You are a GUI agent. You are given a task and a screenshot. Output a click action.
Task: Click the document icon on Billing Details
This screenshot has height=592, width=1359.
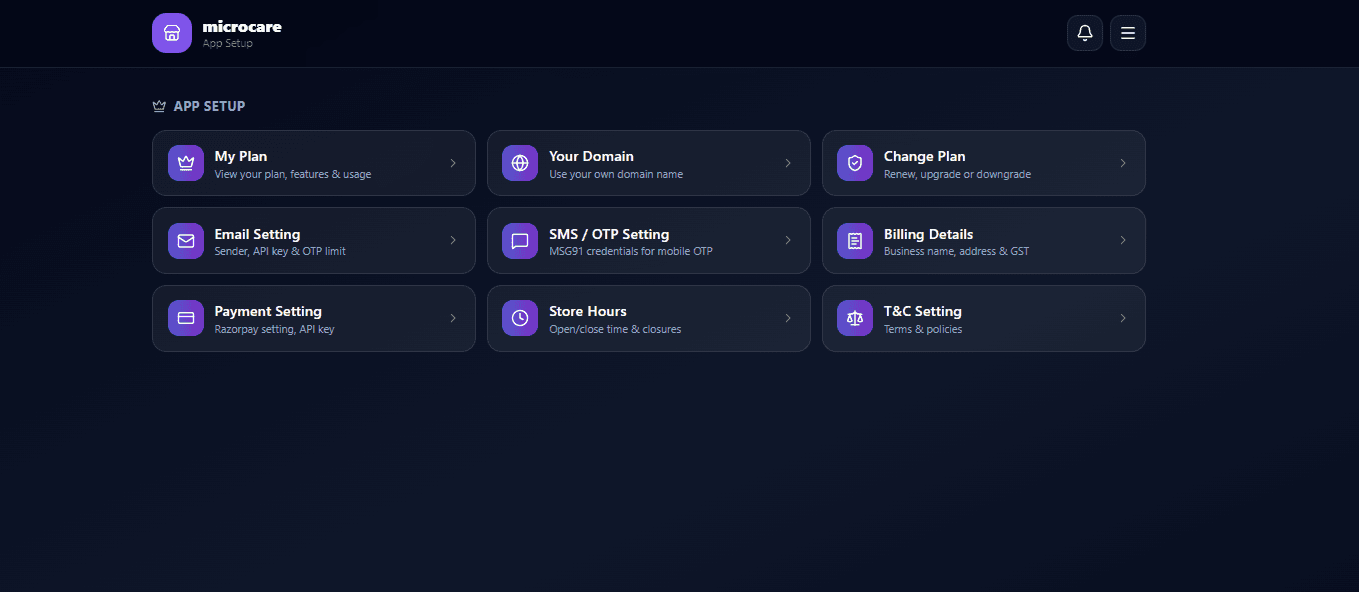[855, 241]
